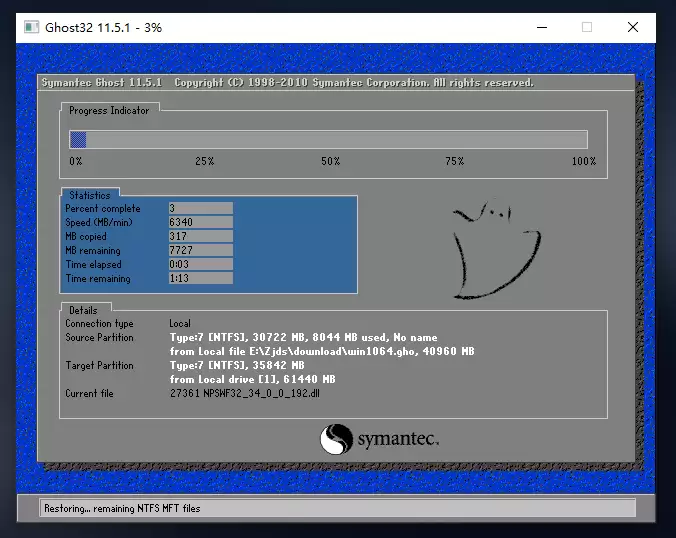Viewport: 676px width, 538px height.
Task: Click the MB remaining value field
Action: 200,250
